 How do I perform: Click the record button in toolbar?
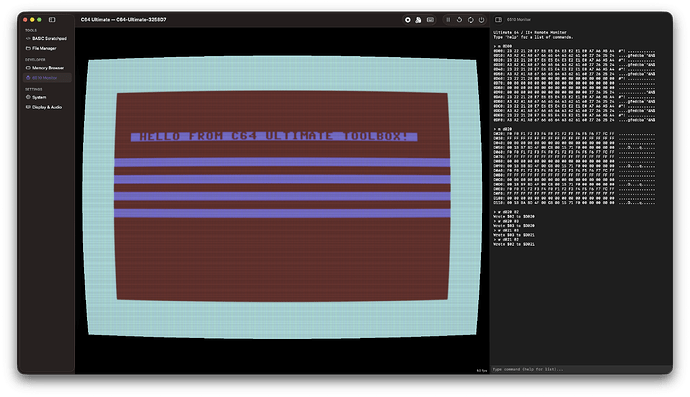[407, 20]
